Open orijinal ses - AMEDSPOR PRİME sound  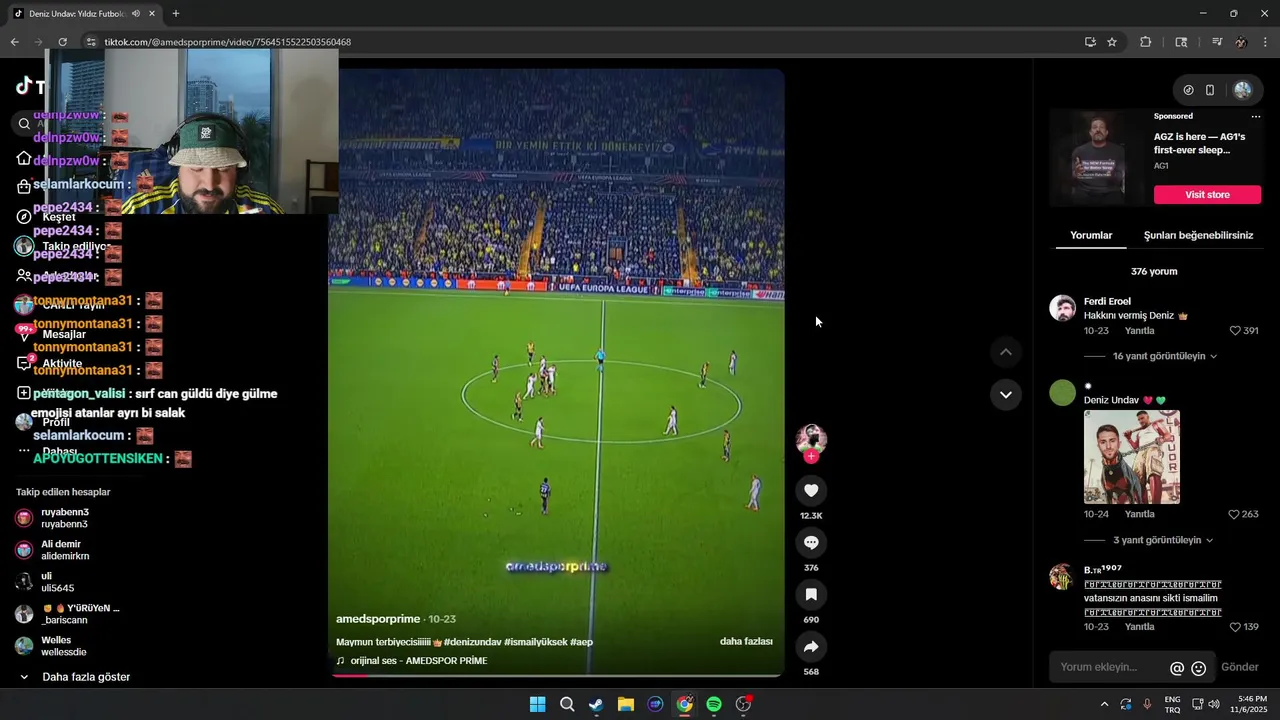pos(419,661)
